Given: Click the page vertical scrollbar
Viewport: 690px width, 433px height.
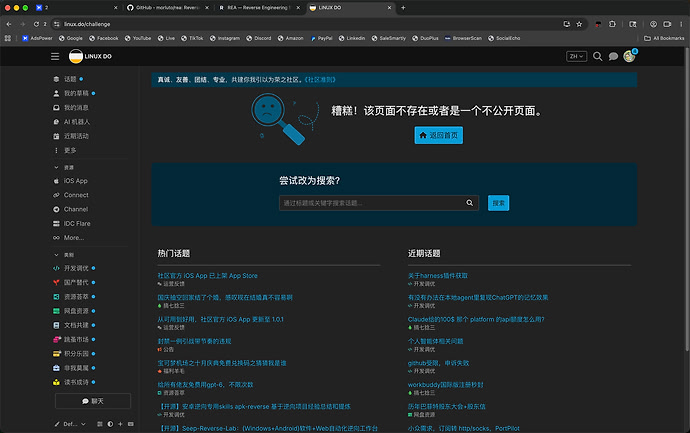Looking at the screenshot, I should point(687,198).
